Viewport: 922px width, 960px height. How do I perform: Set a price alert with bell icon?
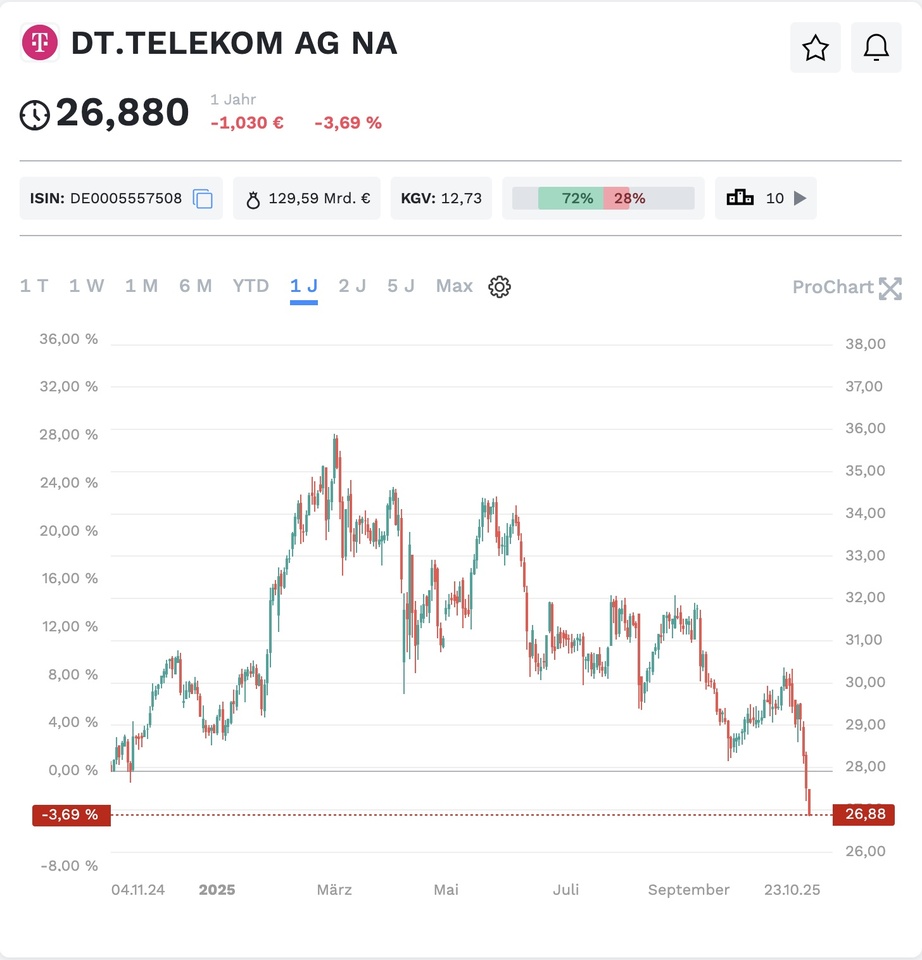[x=876, y=48]
